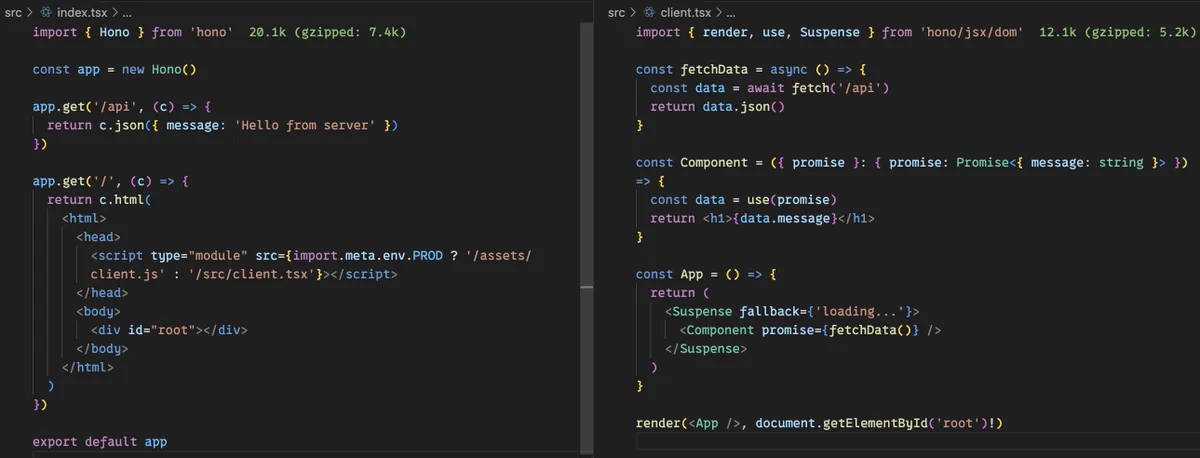This screenshot has width=1200, height=458.
Task: Click the opening <html> tag line
Action: pos(84,218)
